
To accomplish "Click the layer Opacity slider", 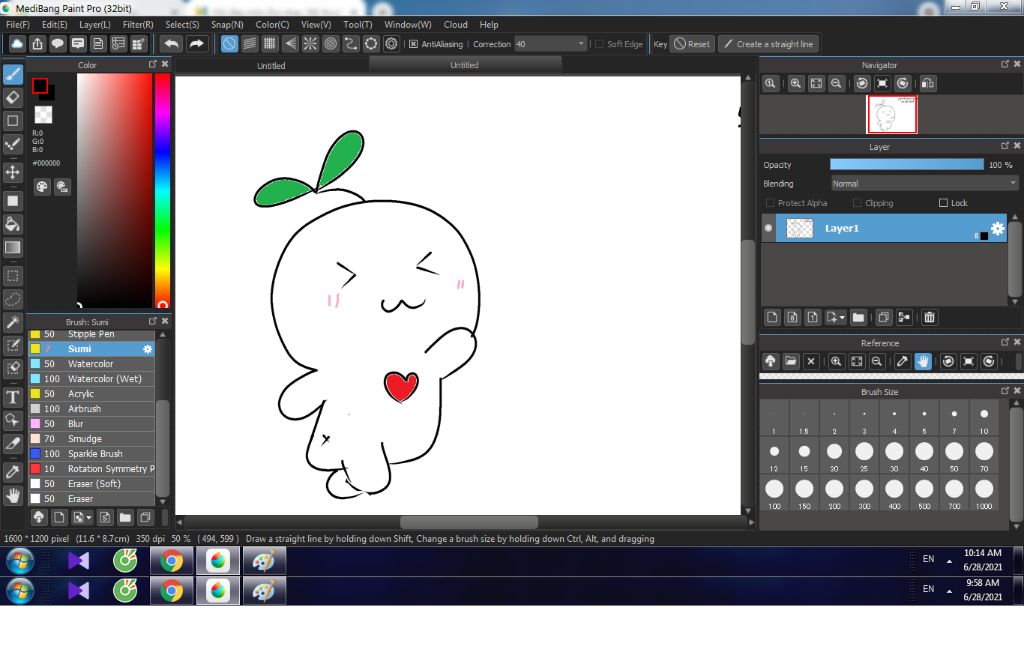I will (906, 165).
